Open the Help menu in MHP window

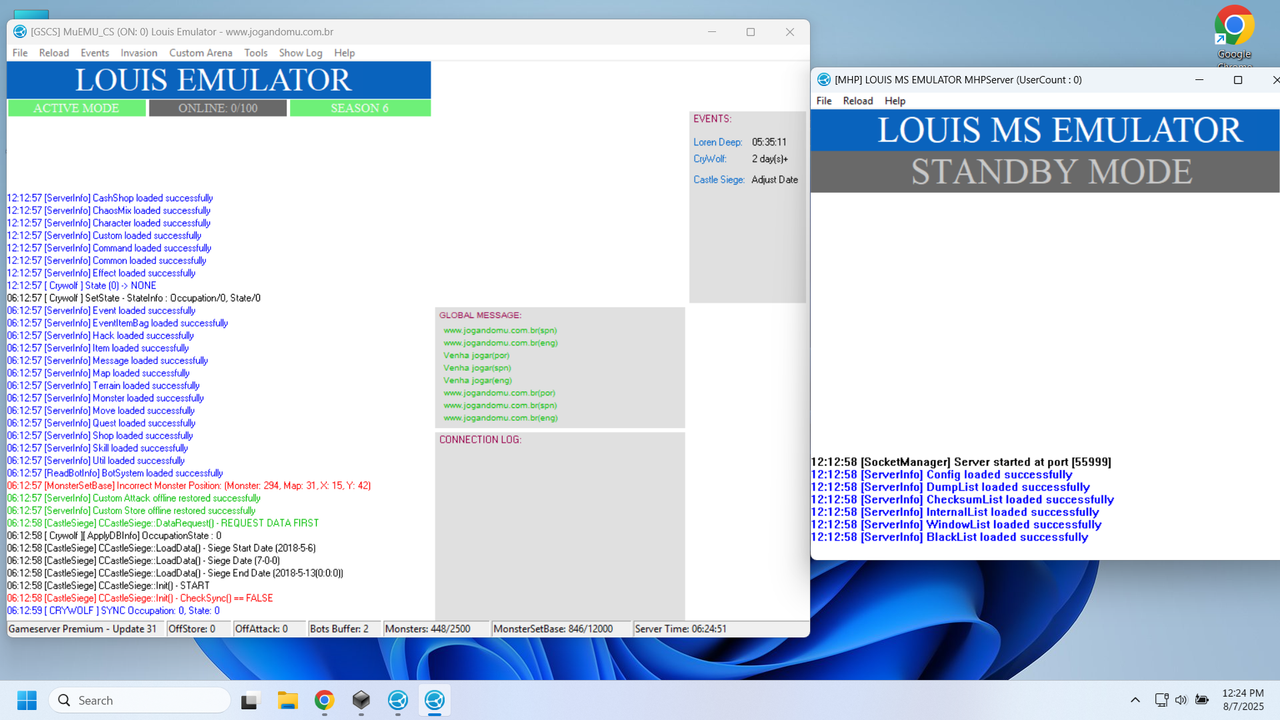pyautogui.click(x=895, y=101)
